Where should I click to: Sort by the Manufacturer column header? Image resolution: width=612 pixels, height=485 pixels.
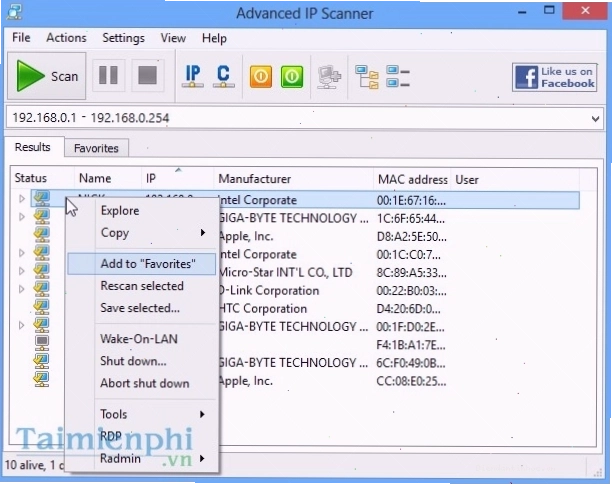tap(294, 179)
